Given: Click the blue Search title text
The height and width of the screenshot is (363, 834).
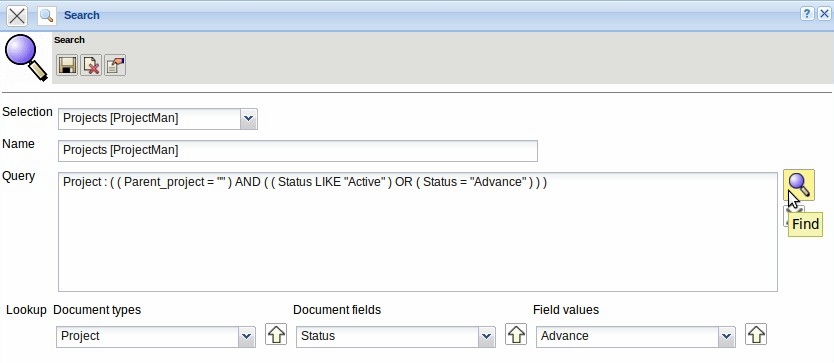Looking at the screenshot, I should [82, 15].
